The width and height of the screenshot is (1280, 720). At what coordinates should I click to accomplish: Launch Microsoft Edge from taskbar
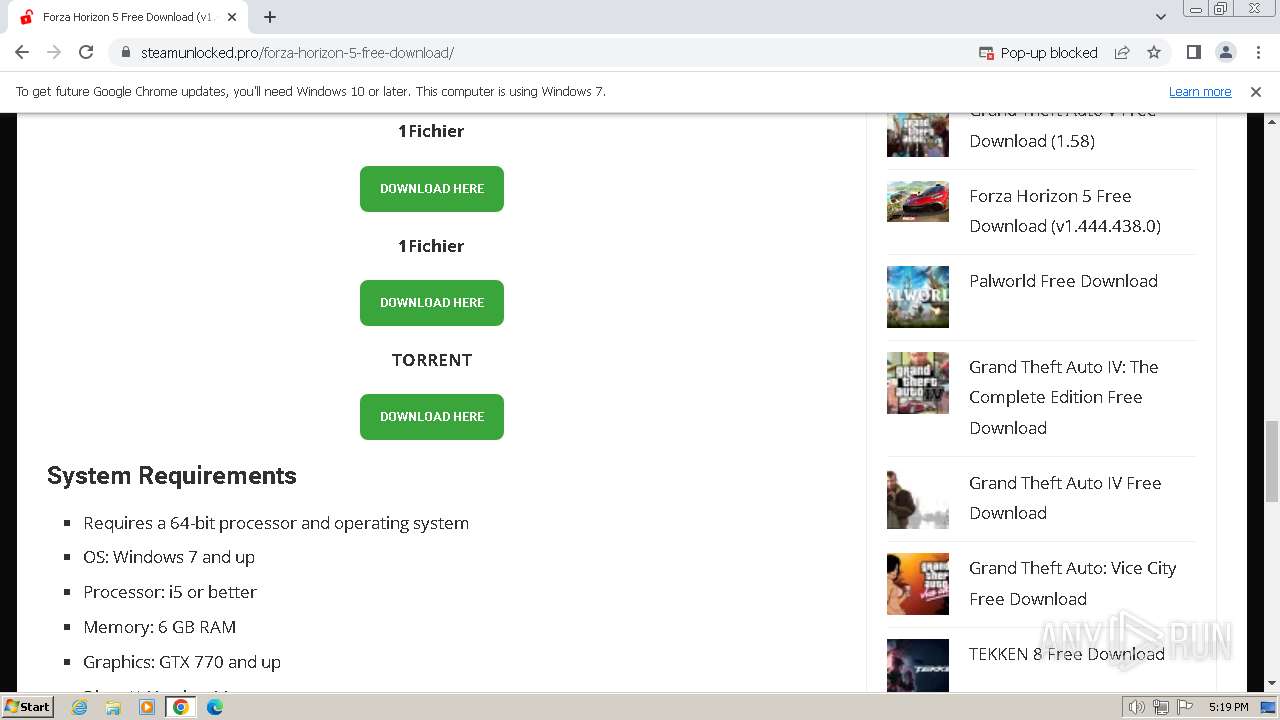(214, 707)
